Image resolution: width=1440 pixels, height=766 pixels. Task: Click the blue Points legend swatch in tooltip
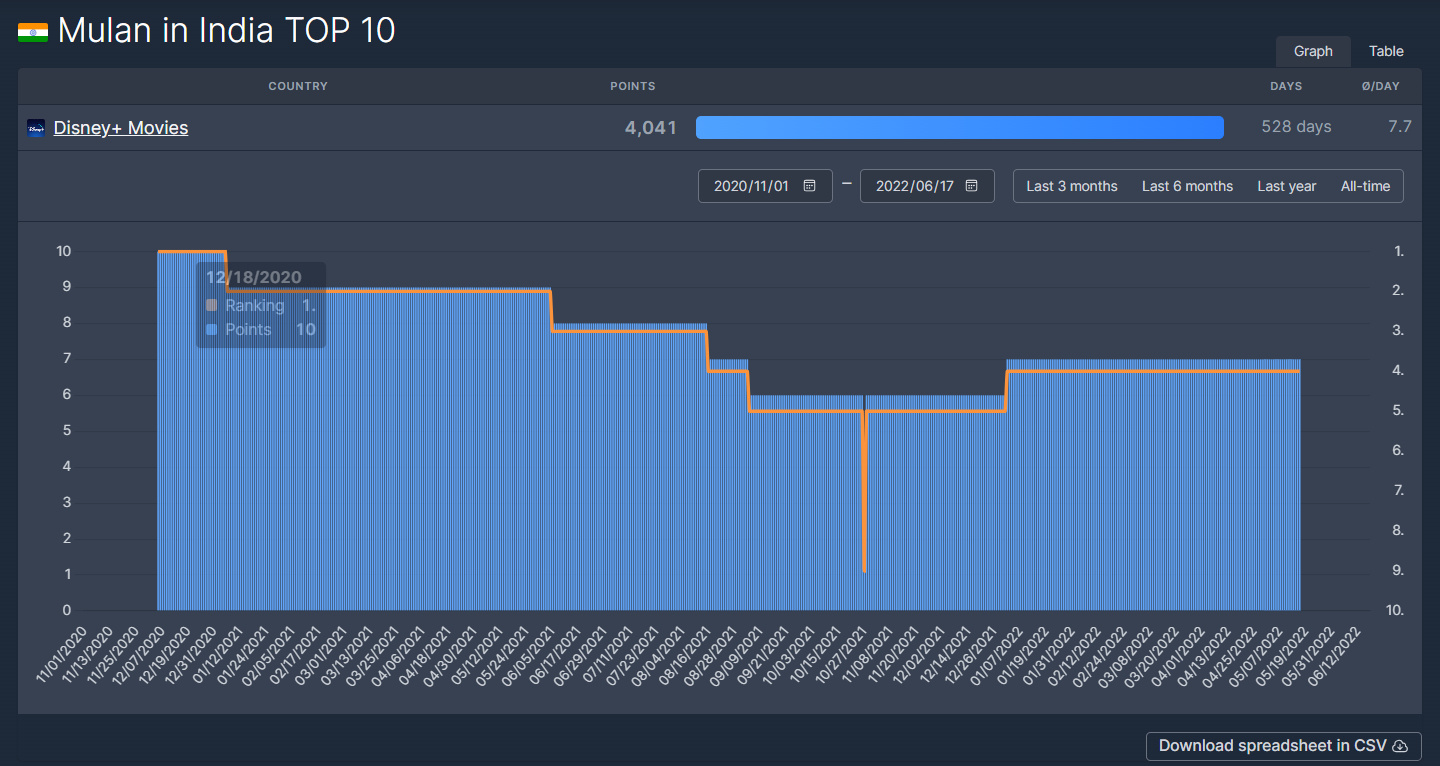[211, 330]
